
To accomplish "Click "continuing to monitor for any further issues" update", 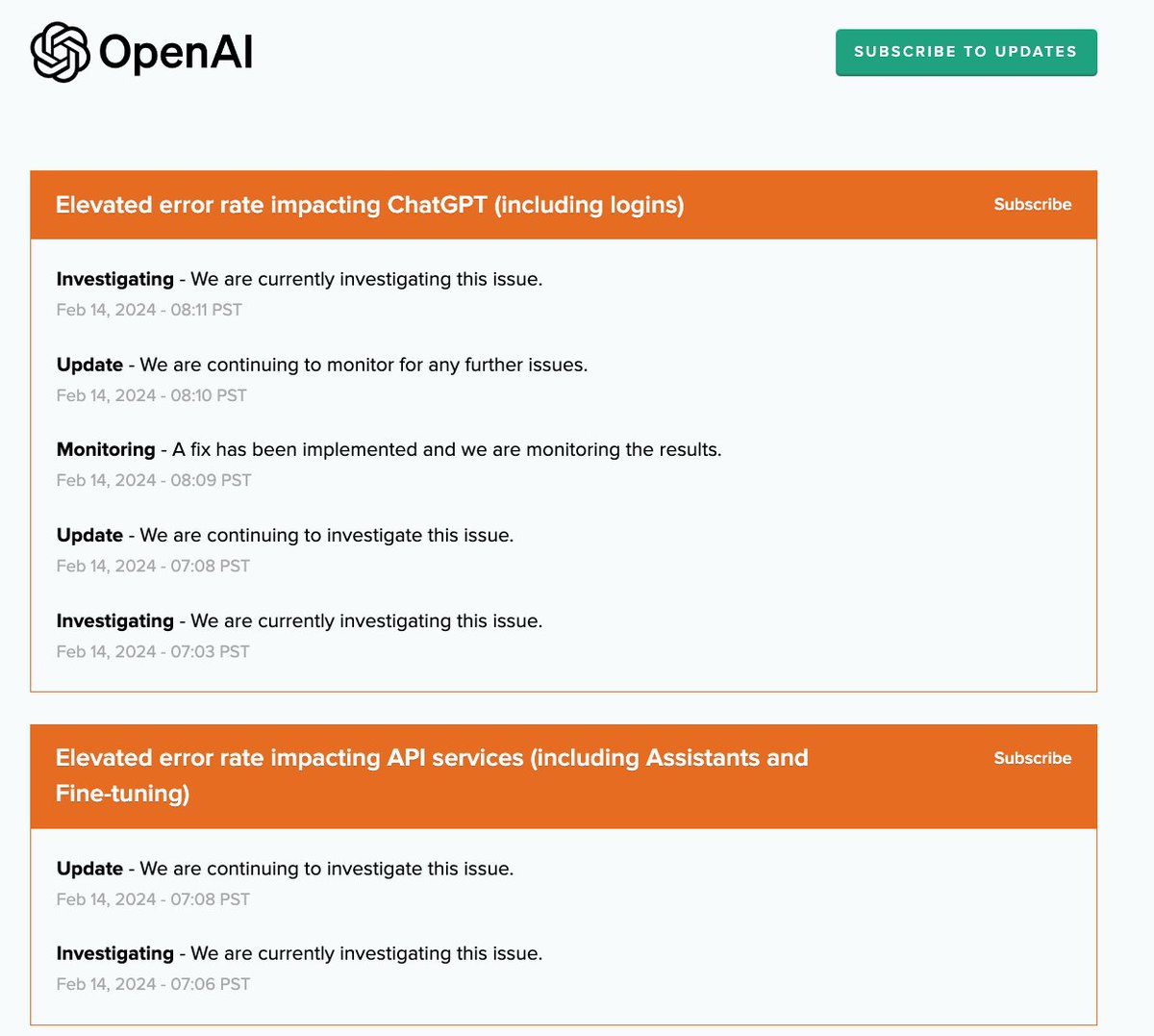I will [x=322, y=365].
